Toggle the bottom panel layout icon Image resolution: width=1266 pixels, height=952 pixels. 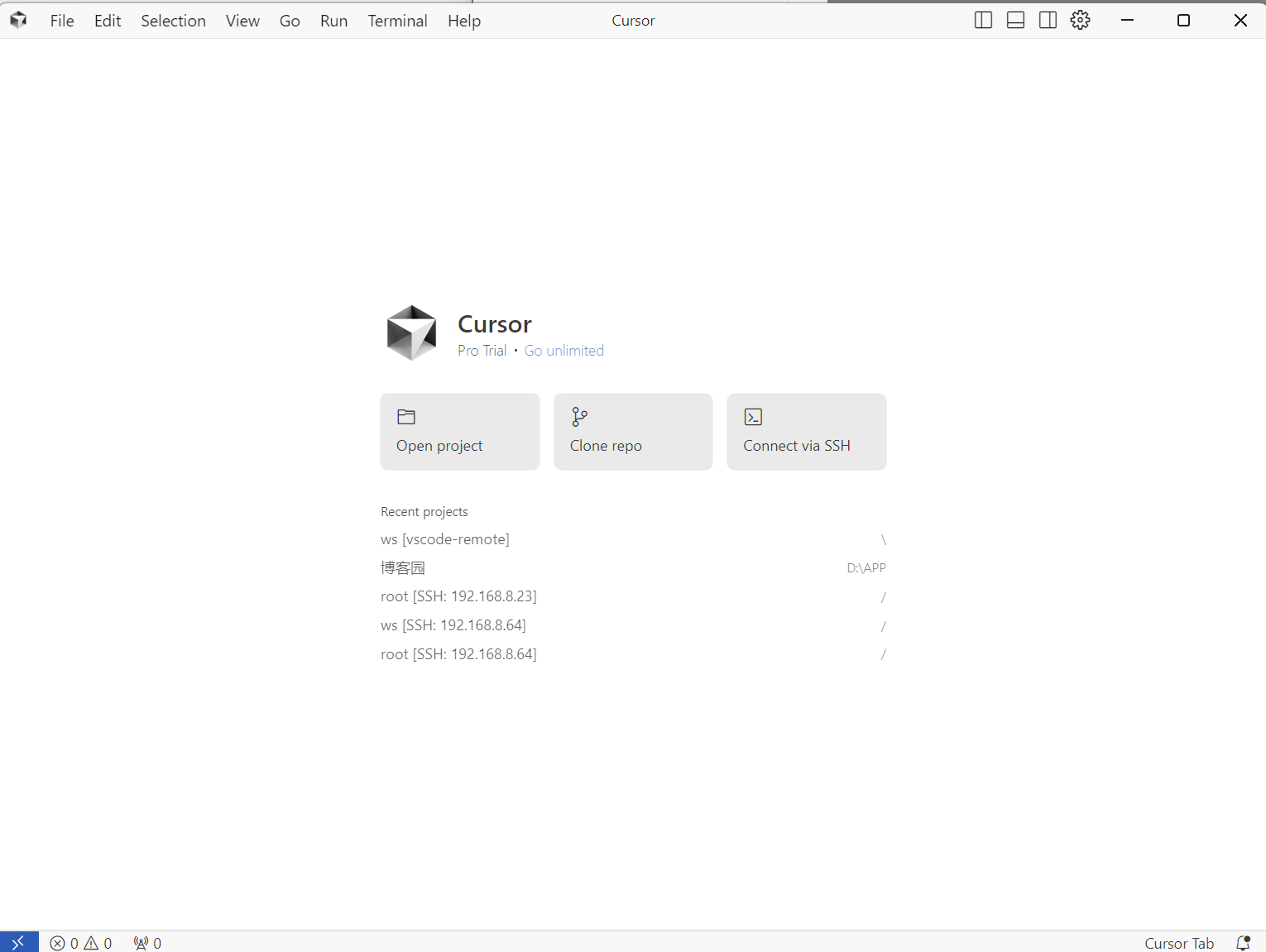1015,20
